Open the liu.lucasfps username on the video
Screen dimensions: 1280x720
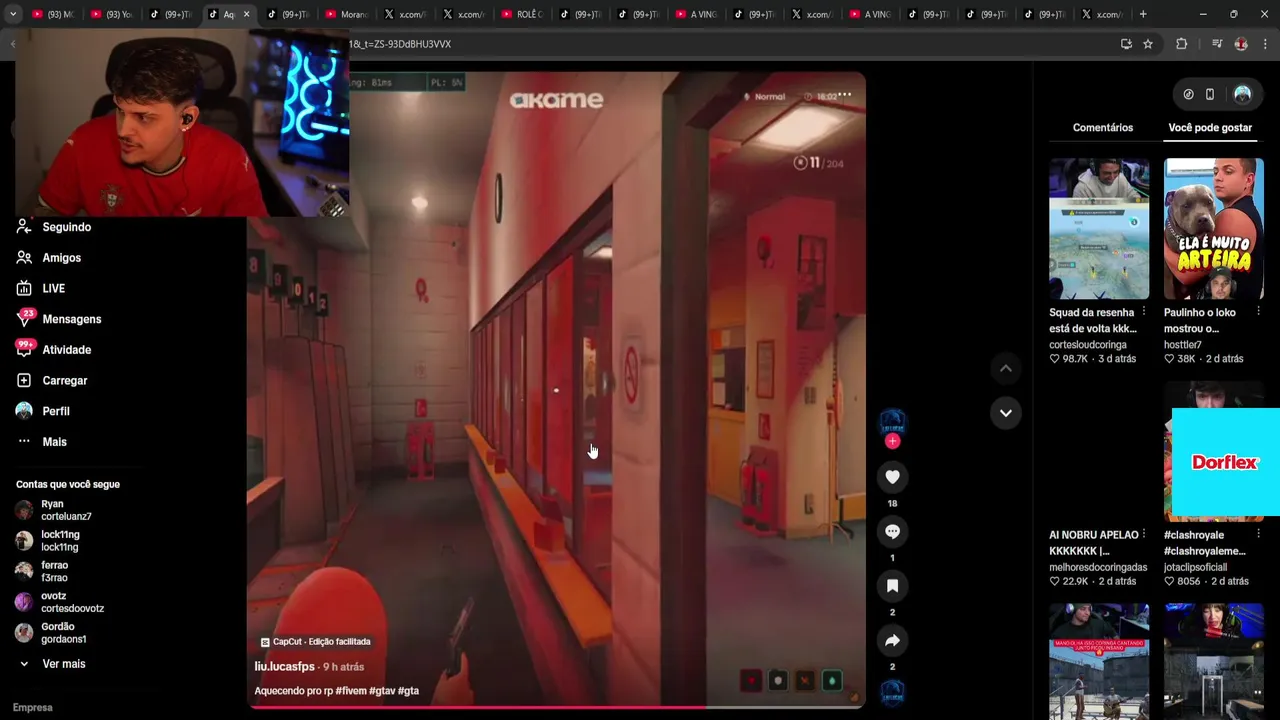pos(284,667)
